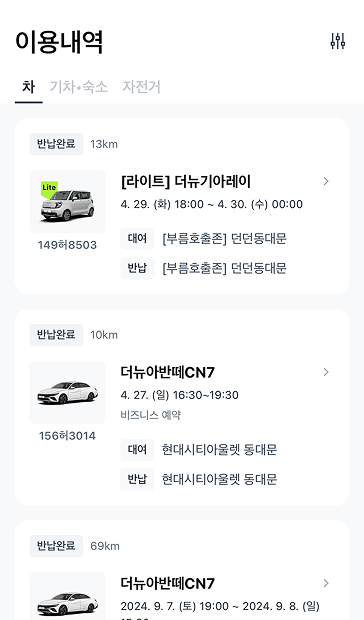
Task: Tap the 대여 label for 부름호출존 던던동대문
Action: coord(137,238)
